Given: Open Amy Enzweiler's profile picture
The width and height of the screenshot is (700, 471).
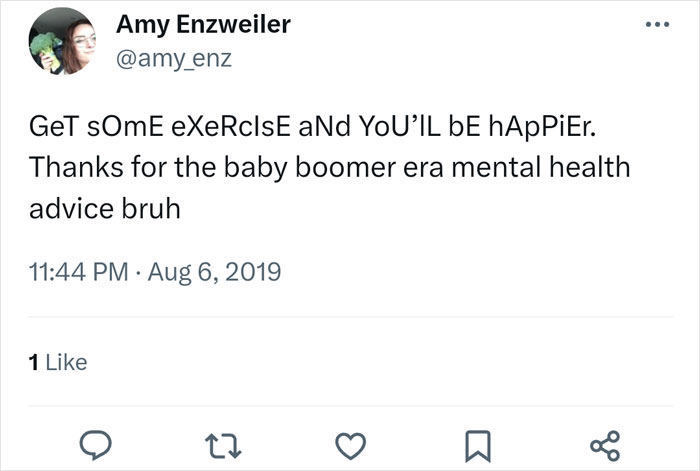Looking at the screenshot, I should [x=62, y=41].
